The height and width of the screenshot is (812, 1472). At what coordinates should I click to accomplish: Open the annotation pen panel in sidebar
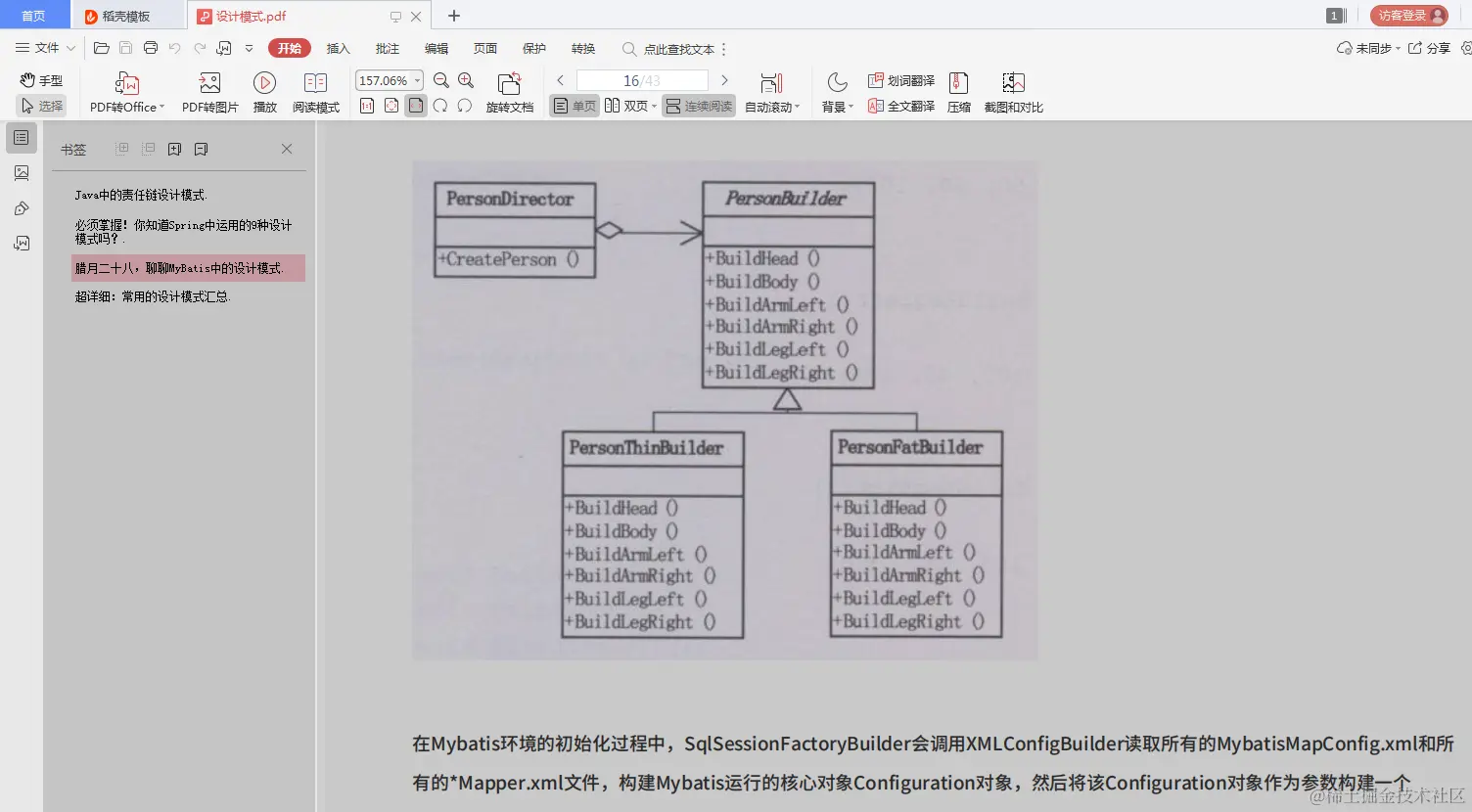(21, 207)
